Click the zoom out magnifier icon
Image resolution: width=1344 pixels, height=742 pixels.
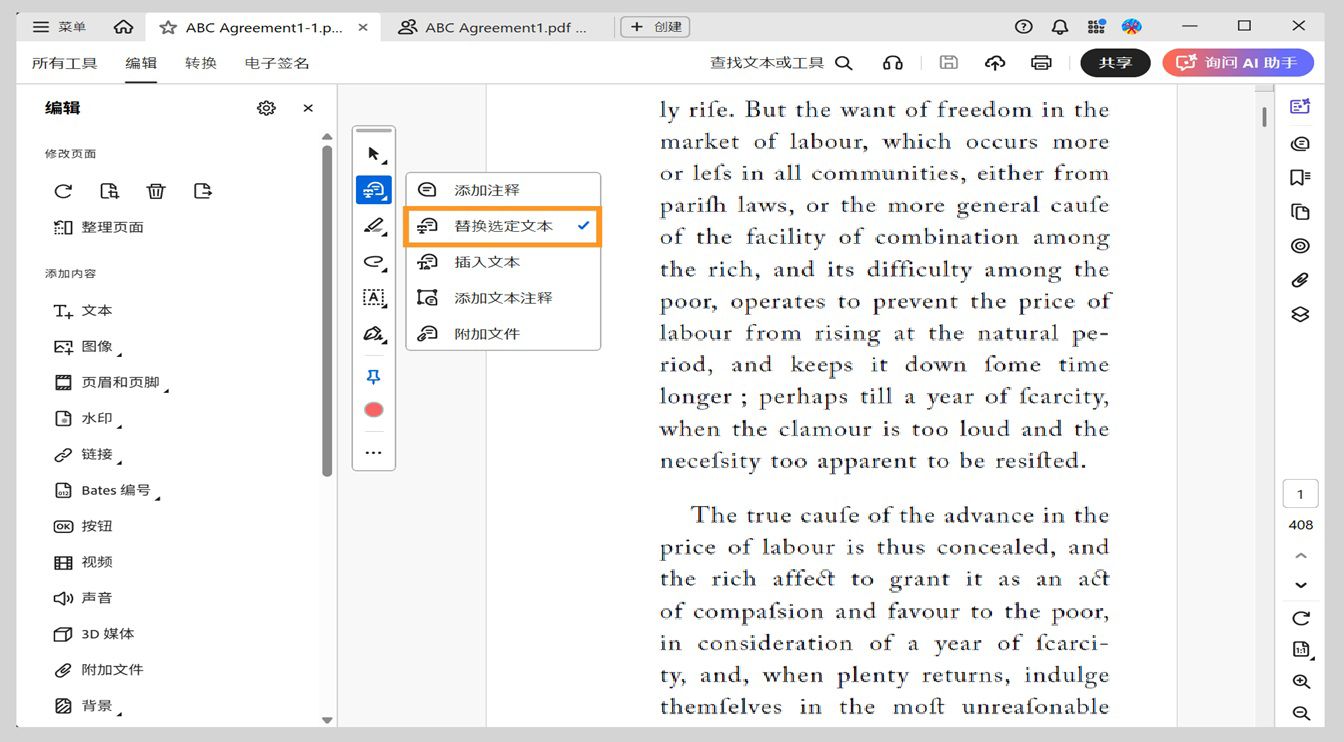pyautogui.click(x=1301, y=713)
